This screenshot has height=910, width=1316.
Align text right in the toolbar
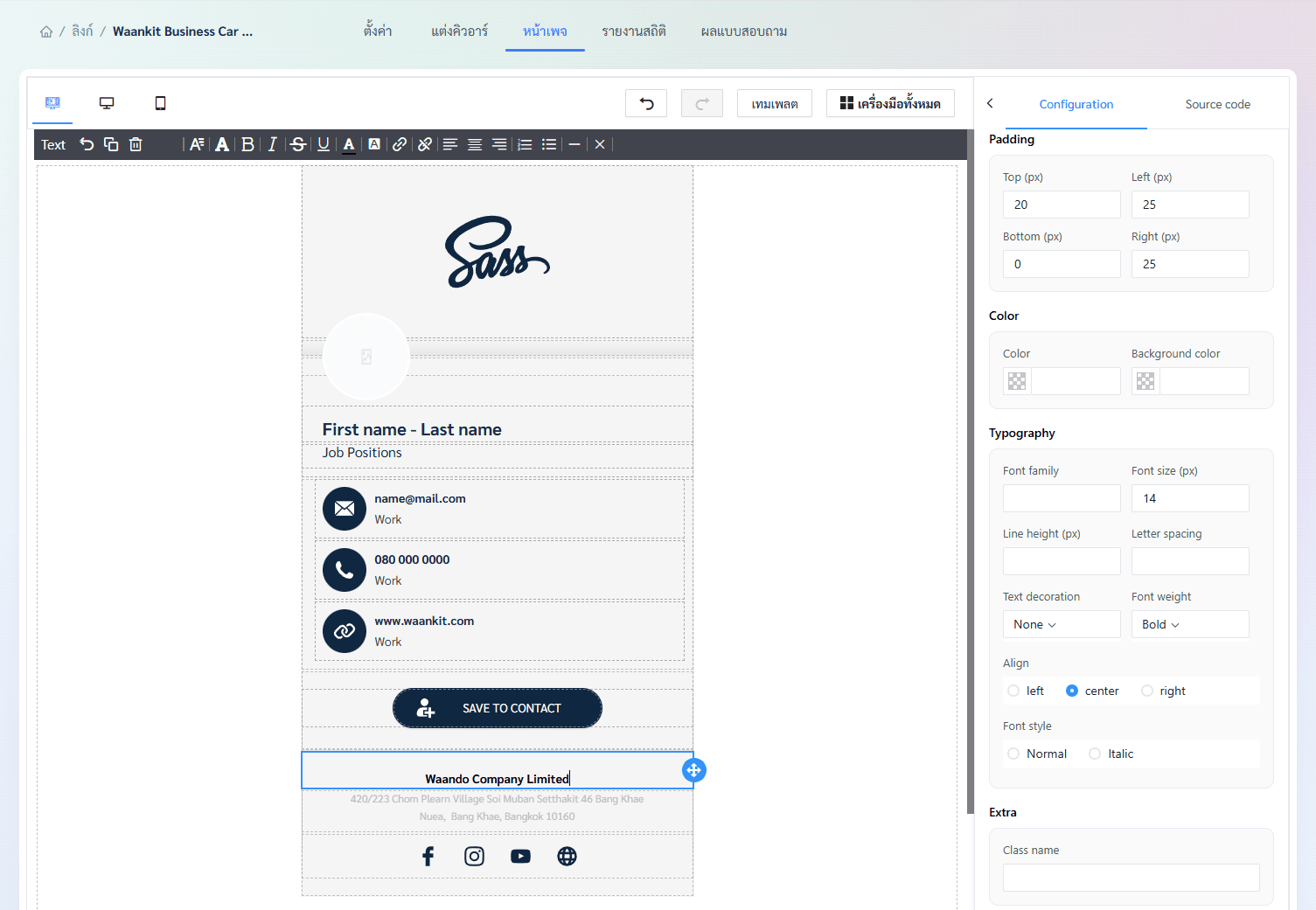click(x=499, y=144)
